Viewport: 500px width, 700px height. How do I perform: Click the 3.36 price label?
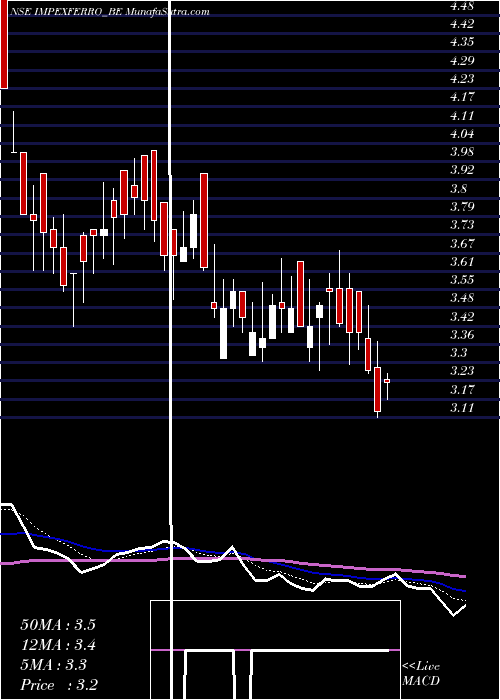click(462, 335)
